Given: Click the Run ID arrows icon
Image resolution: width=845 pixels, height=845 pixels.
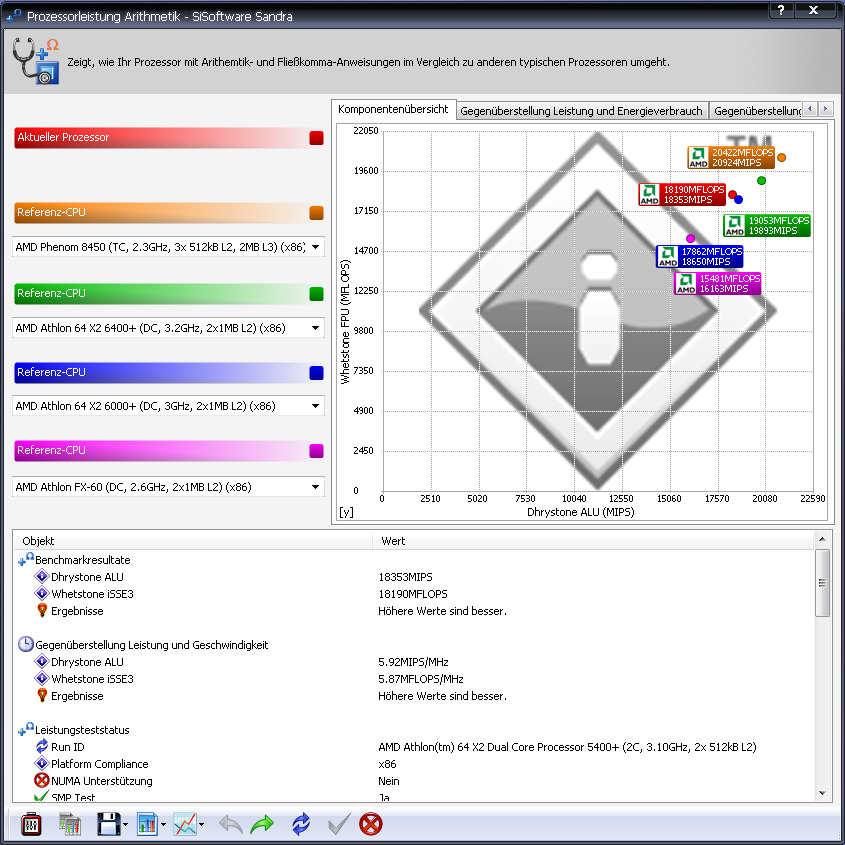Looking at the screenshot, I should coord(41,746).
